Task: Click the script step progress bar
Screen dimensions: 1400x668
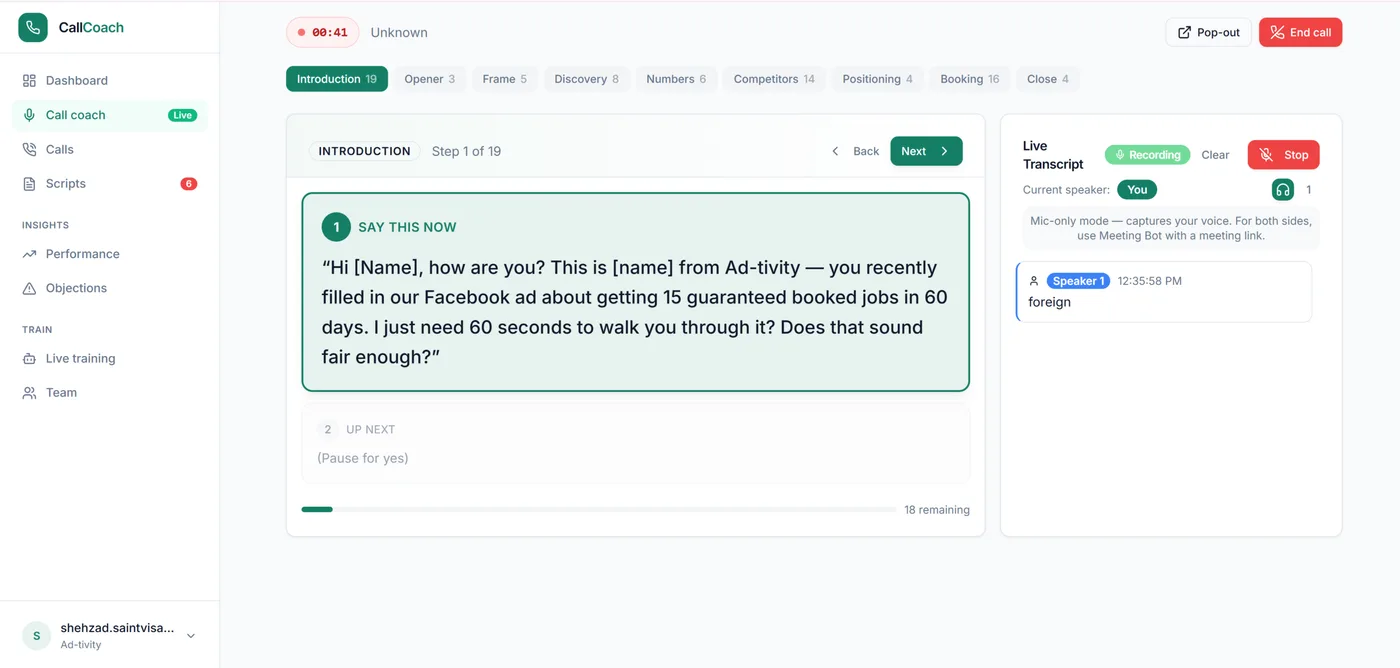Action: pyautogui.click(x=598, y=510)
